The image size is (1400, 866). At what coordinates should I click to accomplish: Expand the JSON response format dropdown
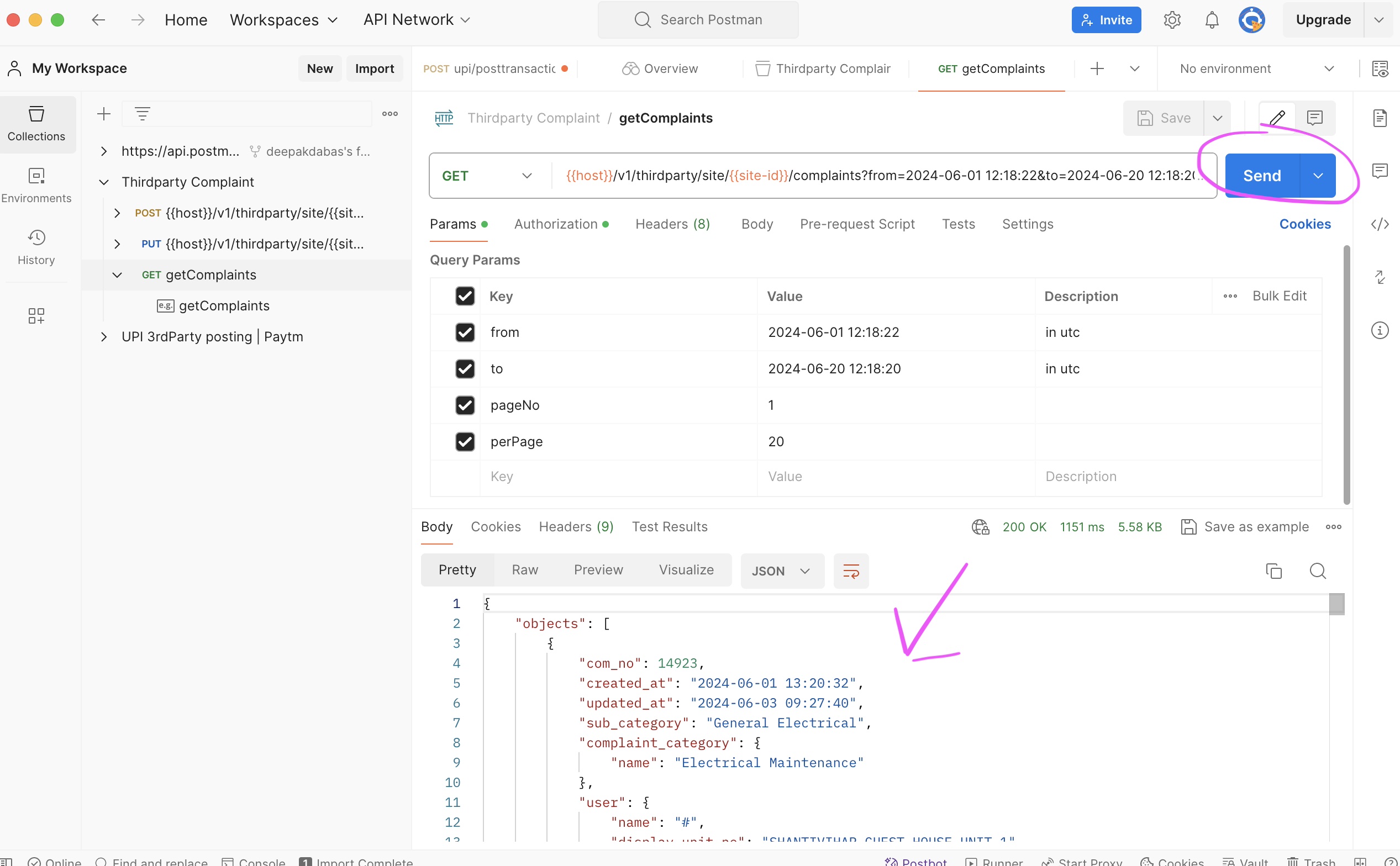pos(805,570)
